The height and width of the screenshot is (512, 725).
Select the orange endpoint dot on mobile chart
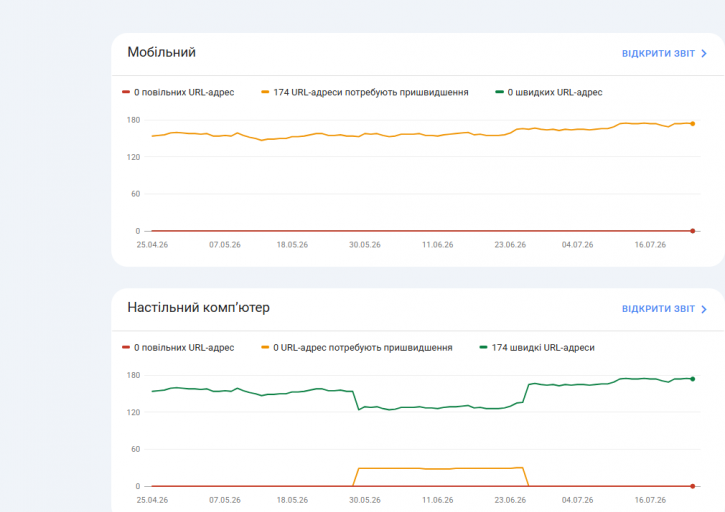point(693,123)
